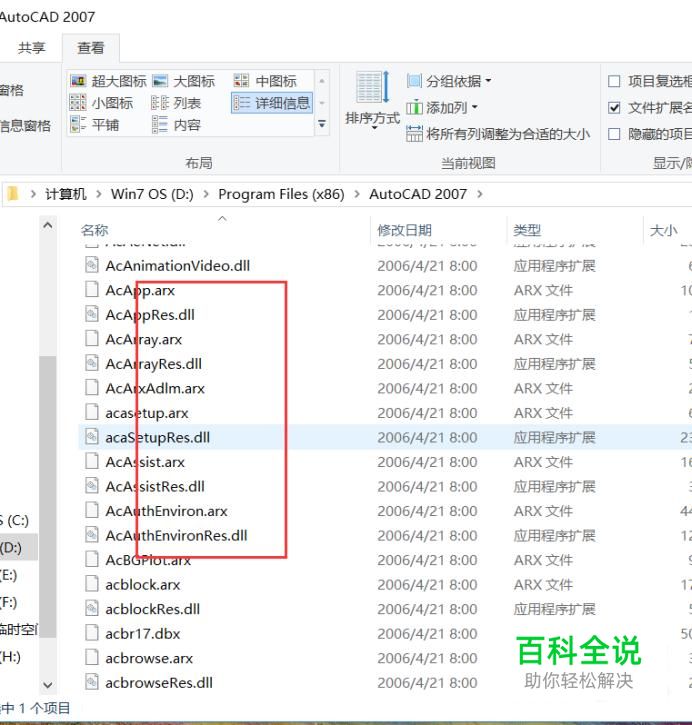Viewport: 692px width, 725px height.
Task: Size all columns to fit
Action: click(x=498, y=134)
